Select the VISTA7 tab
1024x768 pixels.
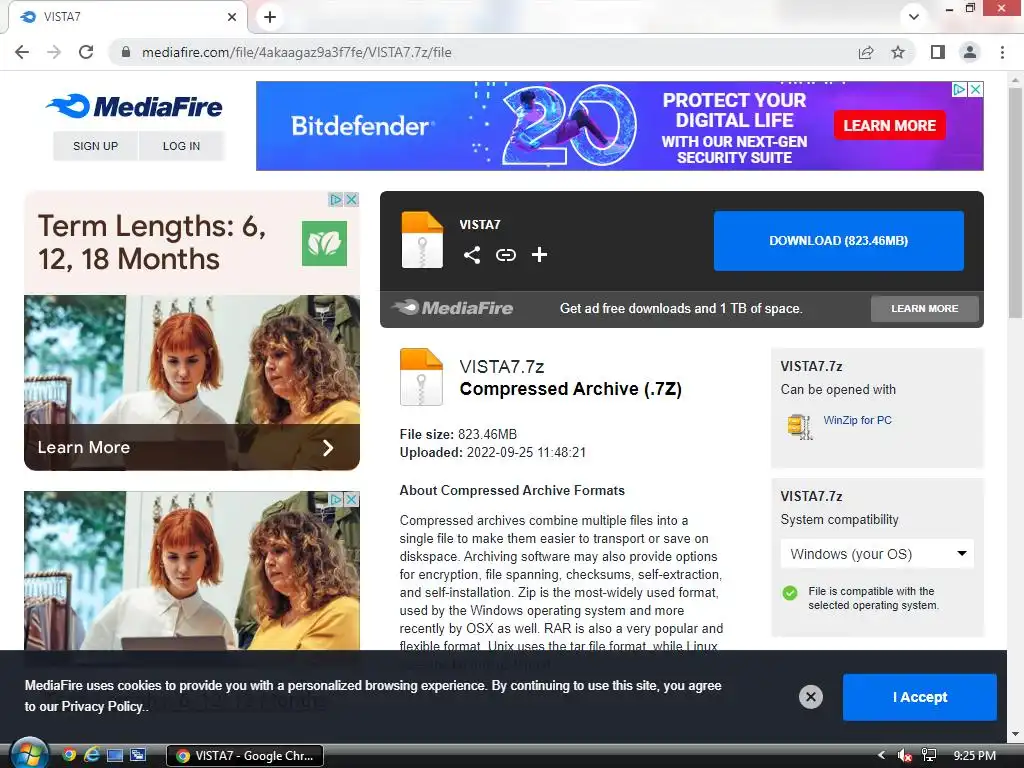point(127,17)
